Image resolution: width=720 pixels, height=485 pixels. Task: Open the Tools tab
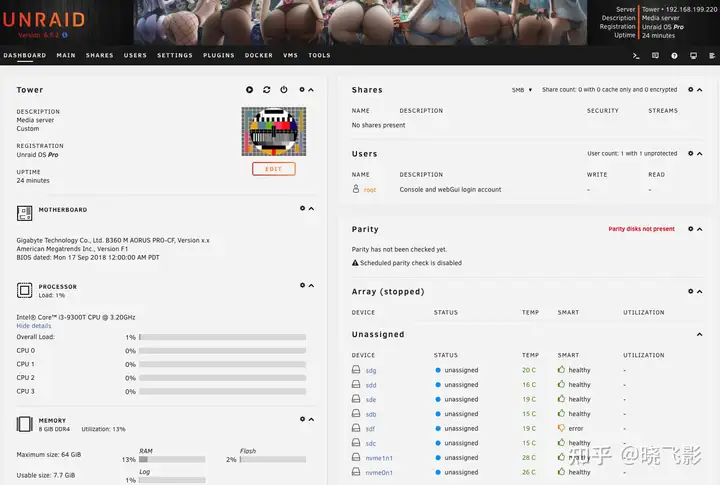pyautogui.click(x=319, y=55)
